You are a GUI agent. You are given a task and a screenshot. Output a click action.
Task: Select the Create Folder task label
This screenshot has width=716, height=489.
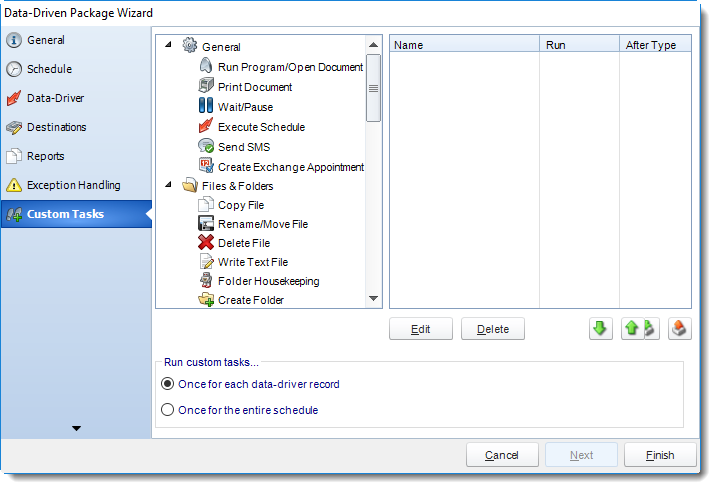click(251, 300)
